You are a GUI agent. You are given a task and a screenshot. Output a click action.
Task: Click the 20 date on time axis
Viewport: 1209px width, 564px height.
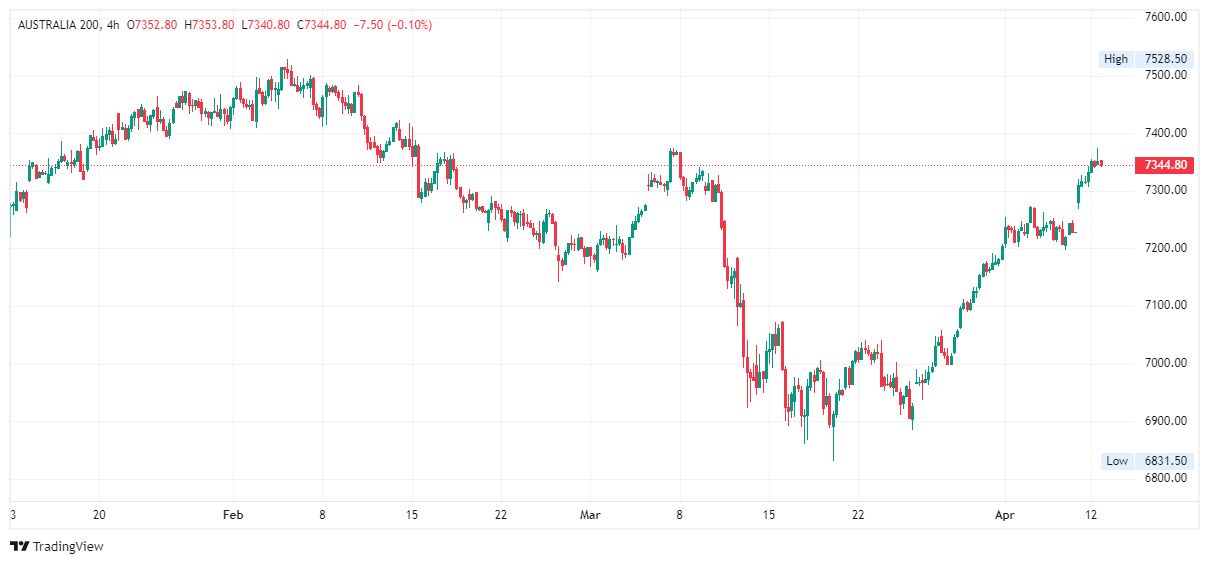(x=99, y=515)
